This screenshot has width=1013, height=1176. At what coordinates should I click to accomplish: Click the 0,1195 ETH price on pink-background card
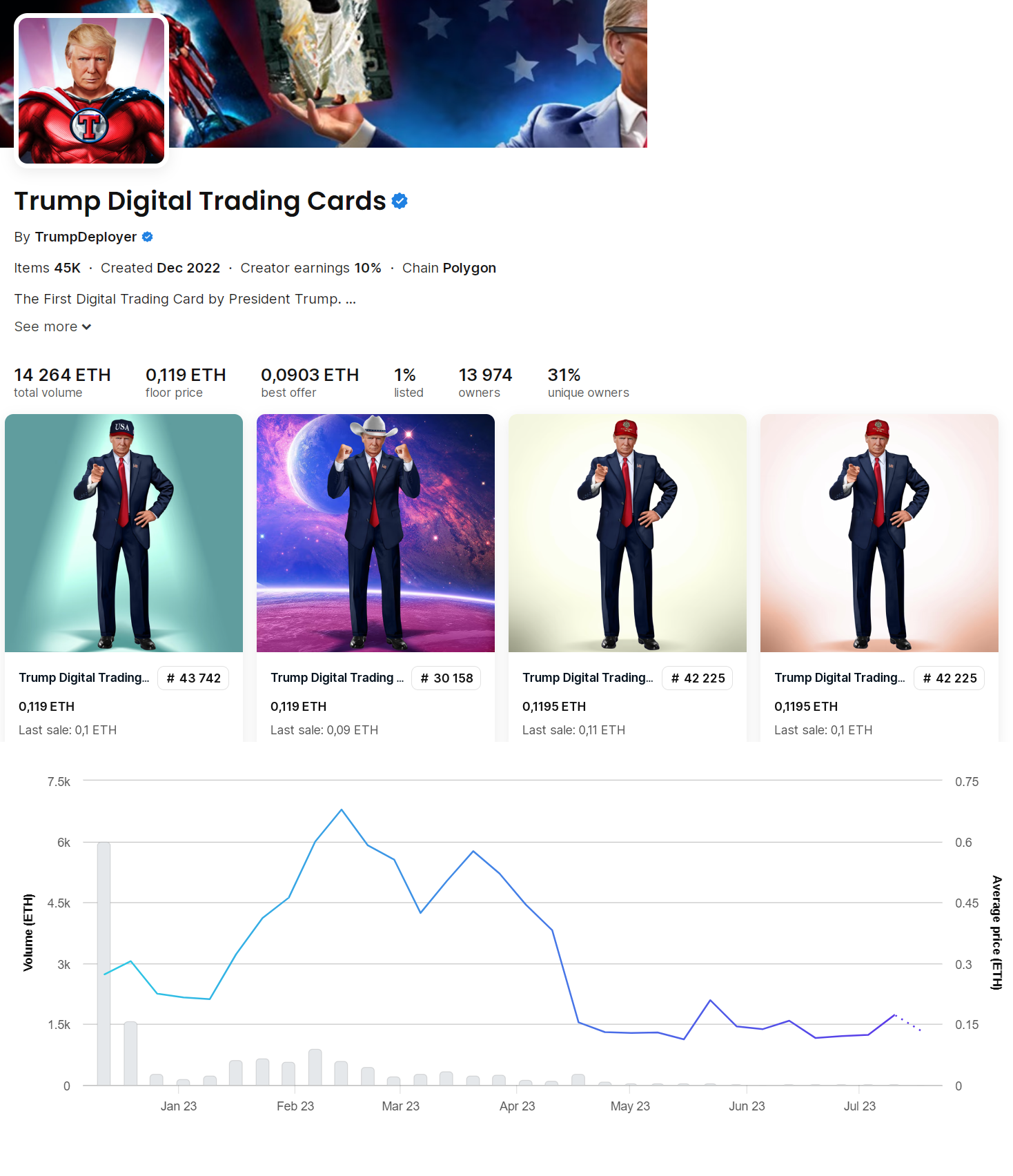tap(806, 707)
